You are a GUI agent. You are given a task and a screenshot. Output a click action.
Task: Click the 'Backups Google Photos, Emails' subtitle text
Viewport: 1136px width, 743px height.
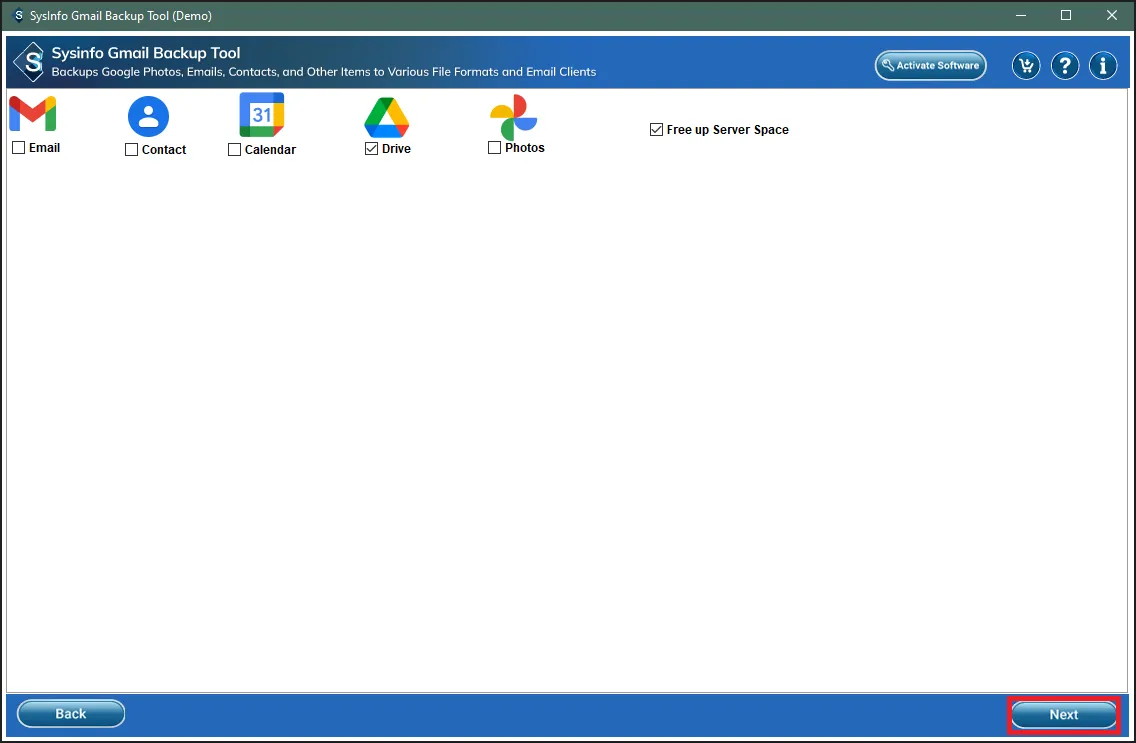point(324,72)
